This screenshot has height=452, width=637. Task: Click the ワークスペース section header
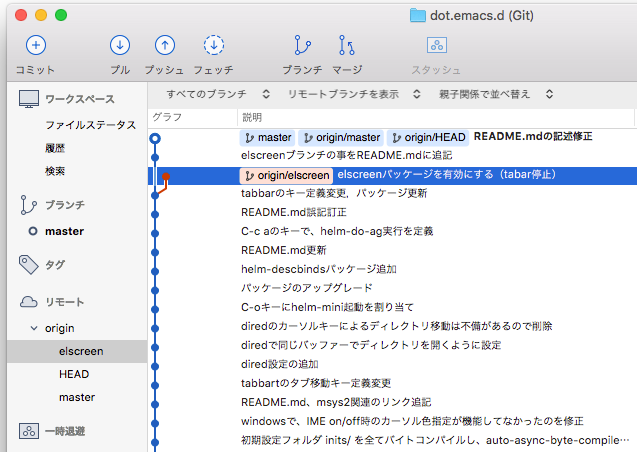click(x=80, y=99)
